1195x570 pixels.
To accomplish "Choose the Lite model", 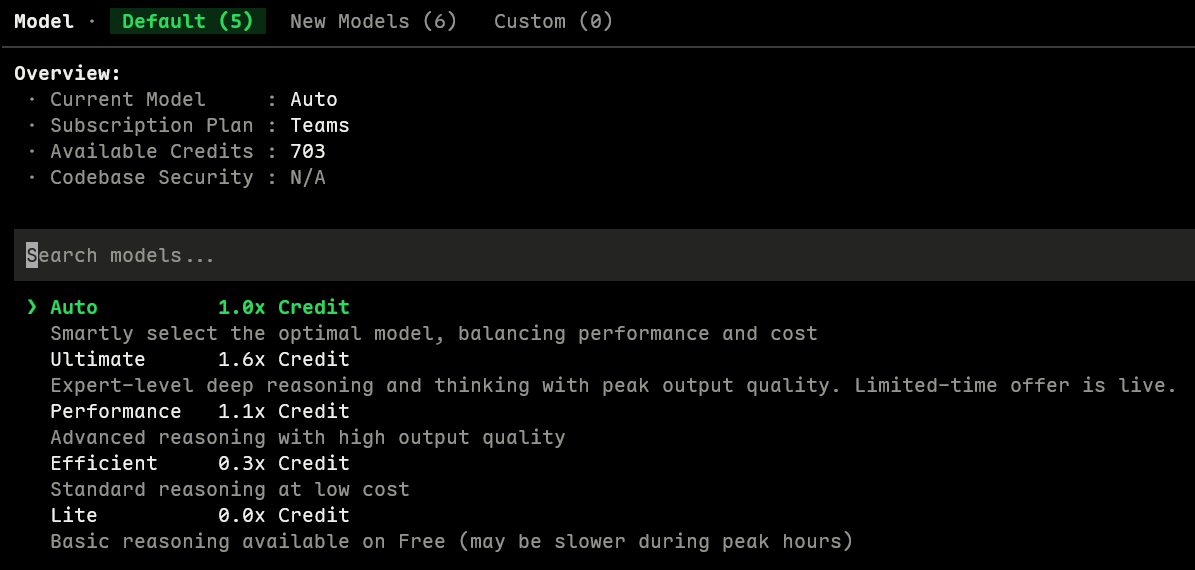I will [74, 515].
